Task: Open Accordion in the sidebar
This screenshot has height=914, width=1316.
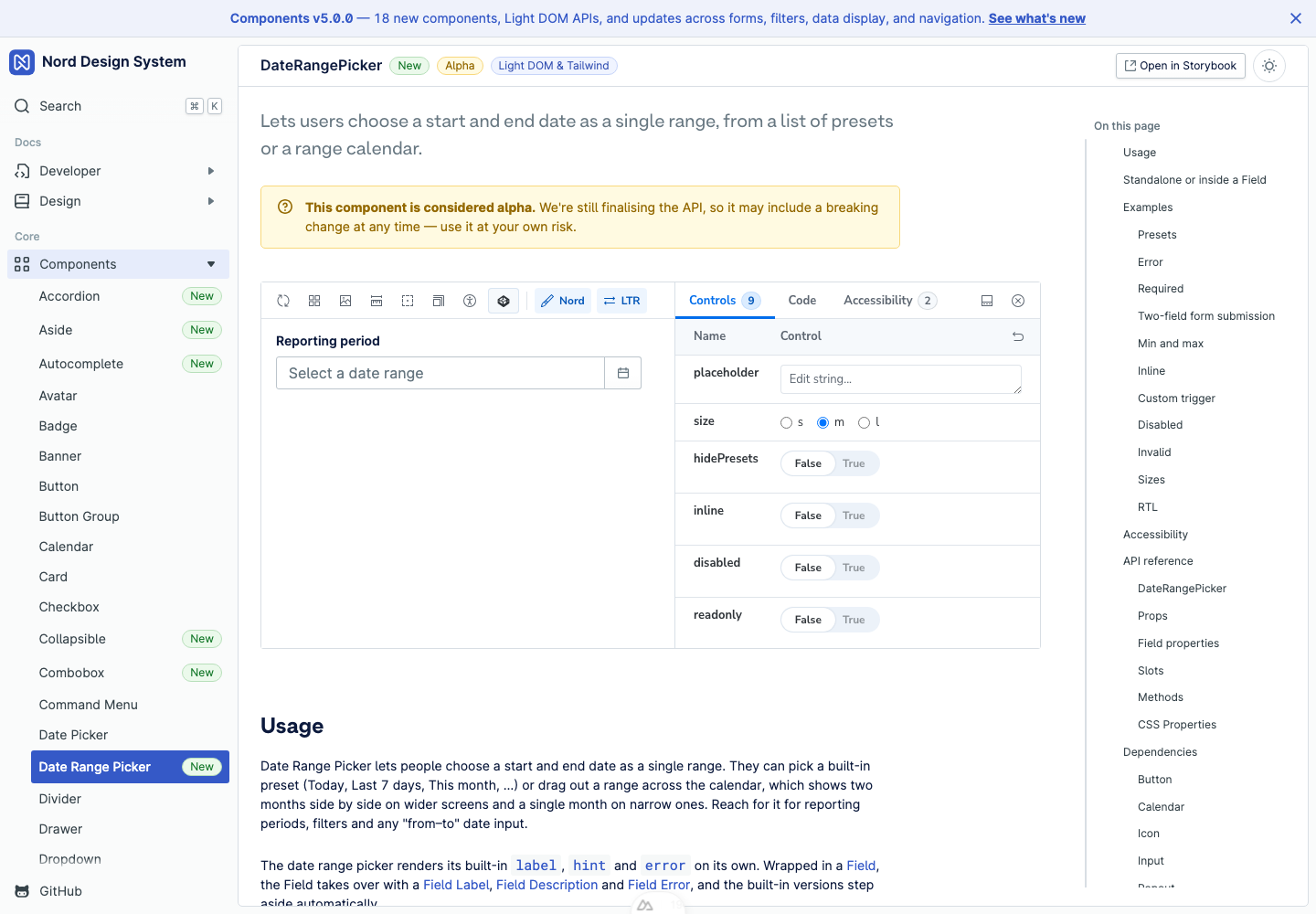Action: (x=130, y=296)
